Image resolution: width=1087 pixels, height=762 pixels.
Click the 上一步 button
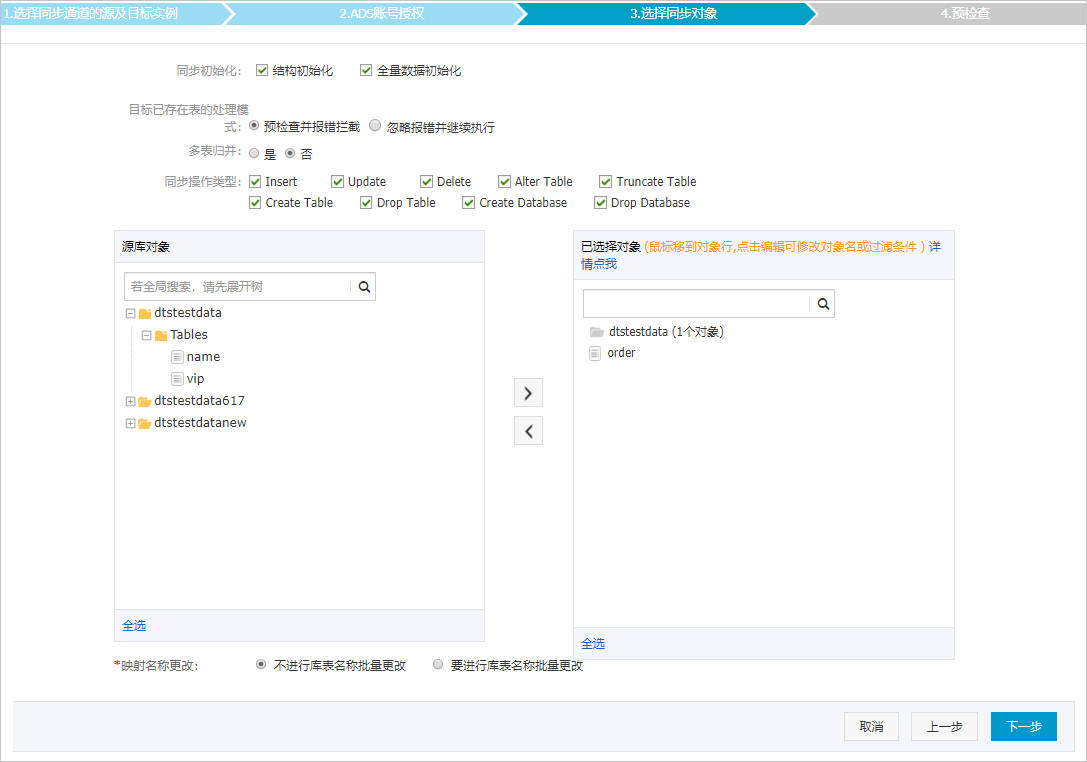pos(944,727)
